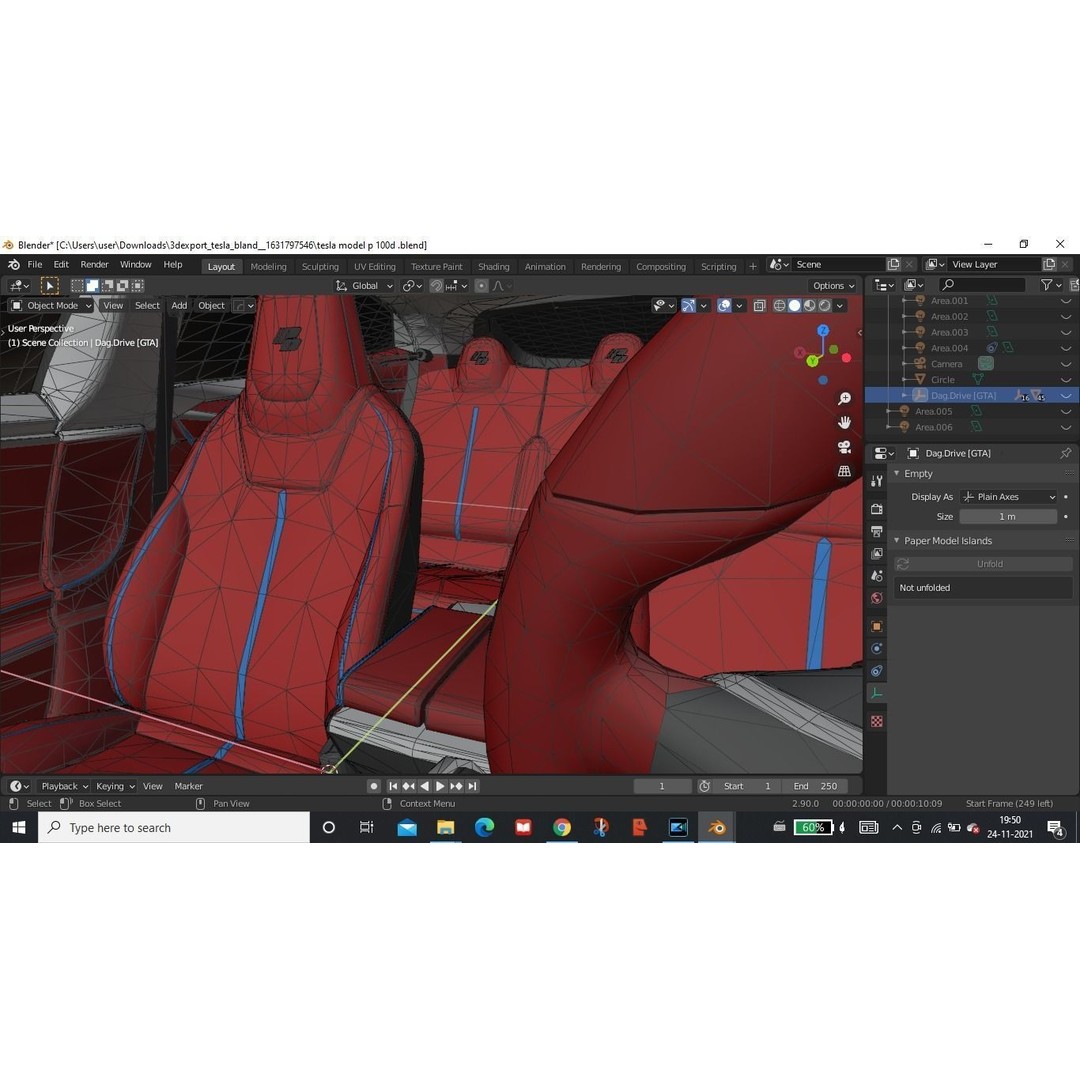Click the add workspace plus icon
This screenshot has height=1080, width=1080.
pyautogui.click(x=753, y=267)
